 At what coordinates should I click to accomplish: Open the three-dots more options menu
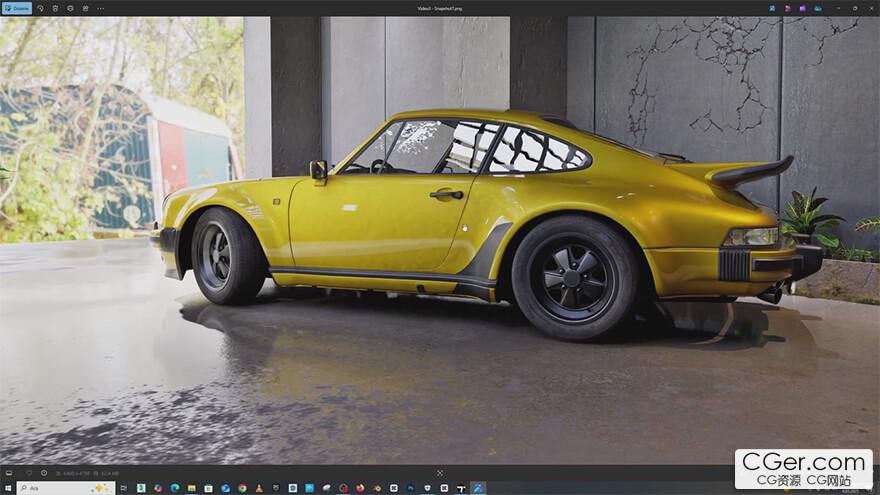pos(100,8)
